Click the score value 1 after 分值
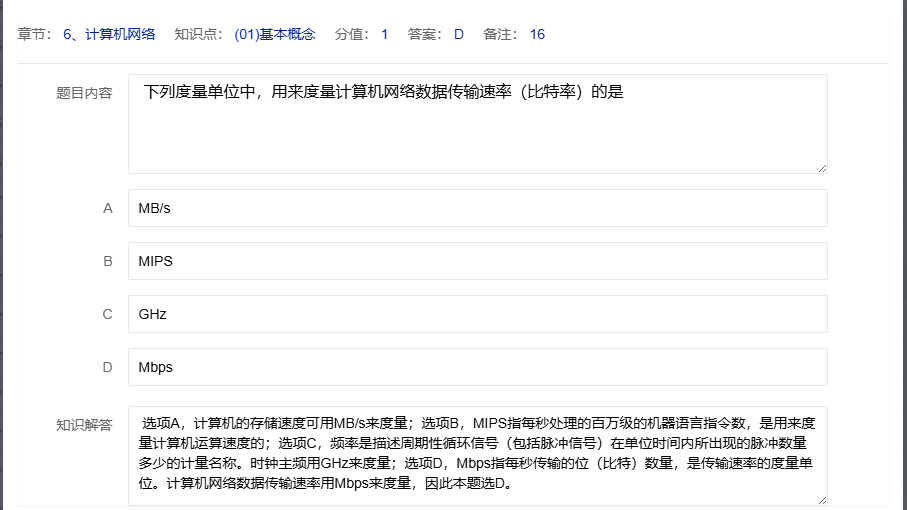907x510 pixels. [385, 34]
